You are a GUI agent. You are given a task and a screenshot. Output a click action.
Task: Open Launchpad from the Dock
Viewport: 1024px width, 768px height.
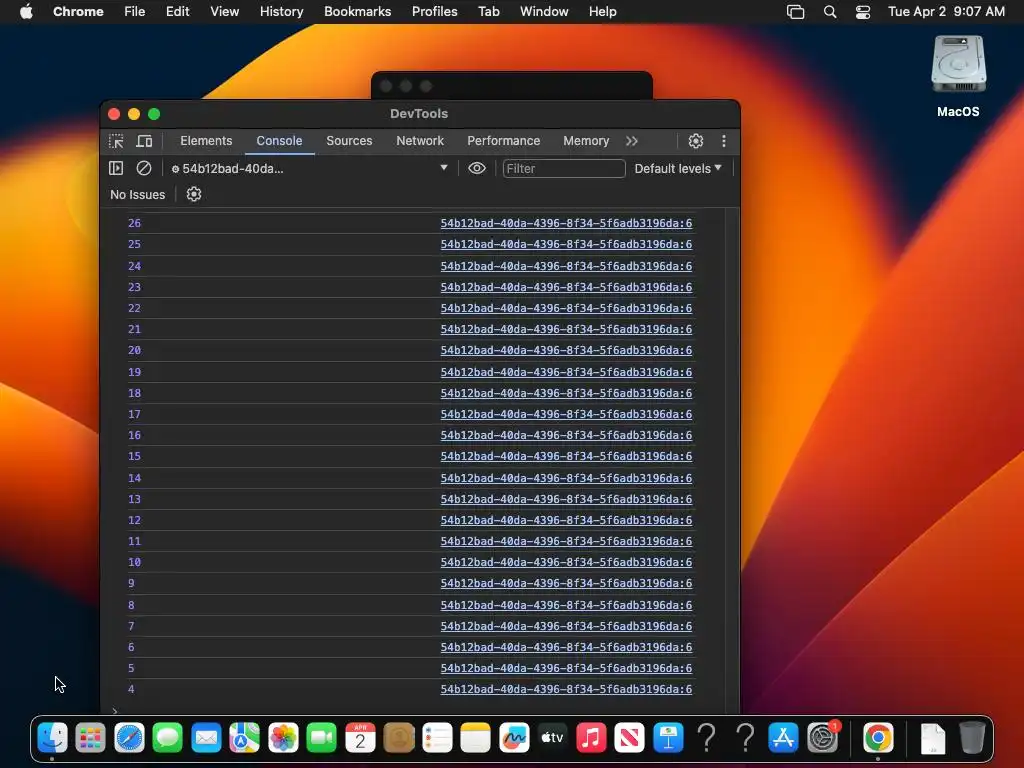click(x=90, y=738)
